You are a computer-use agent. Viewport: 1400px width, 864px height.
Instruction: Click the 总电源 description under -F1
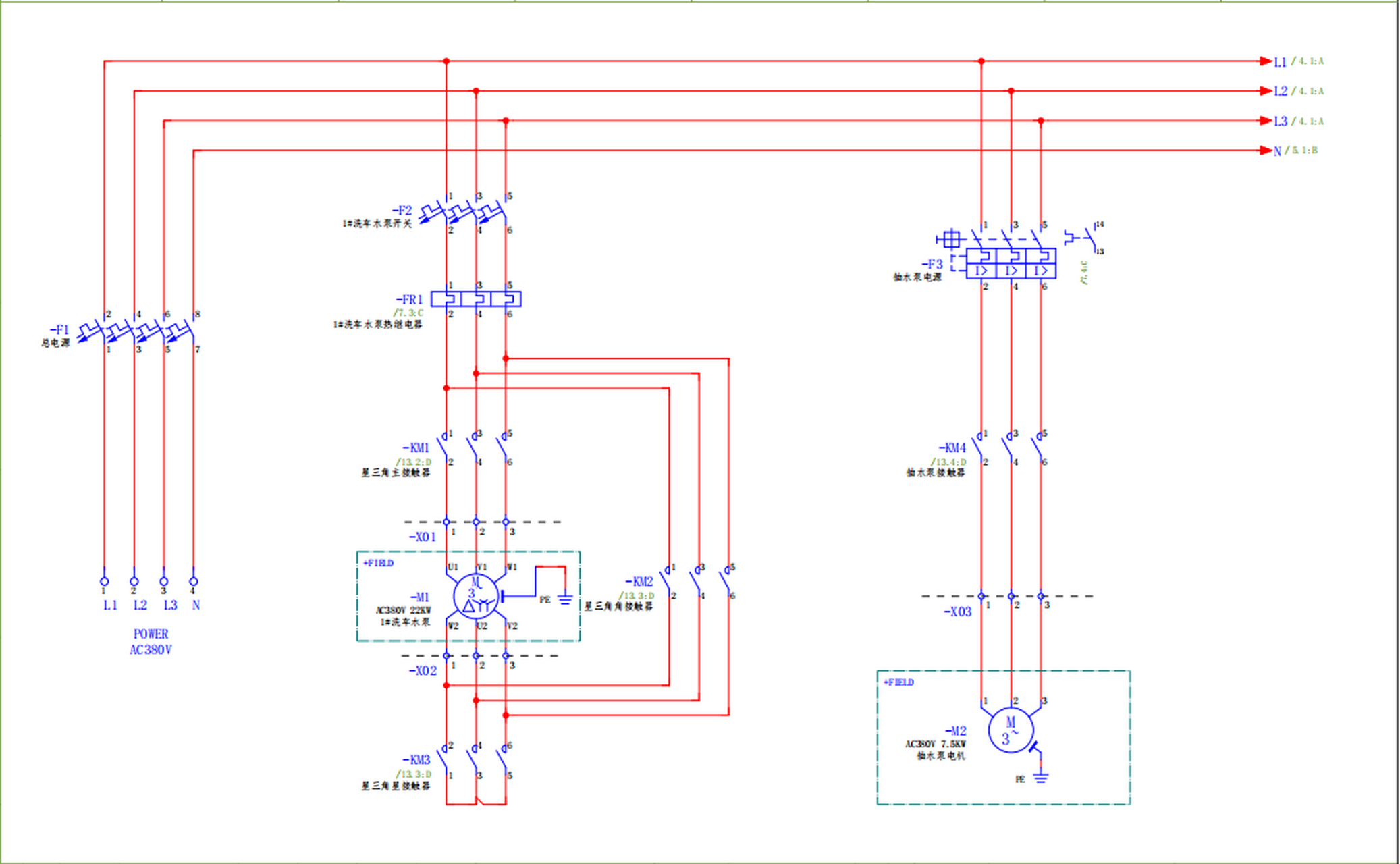55,343
